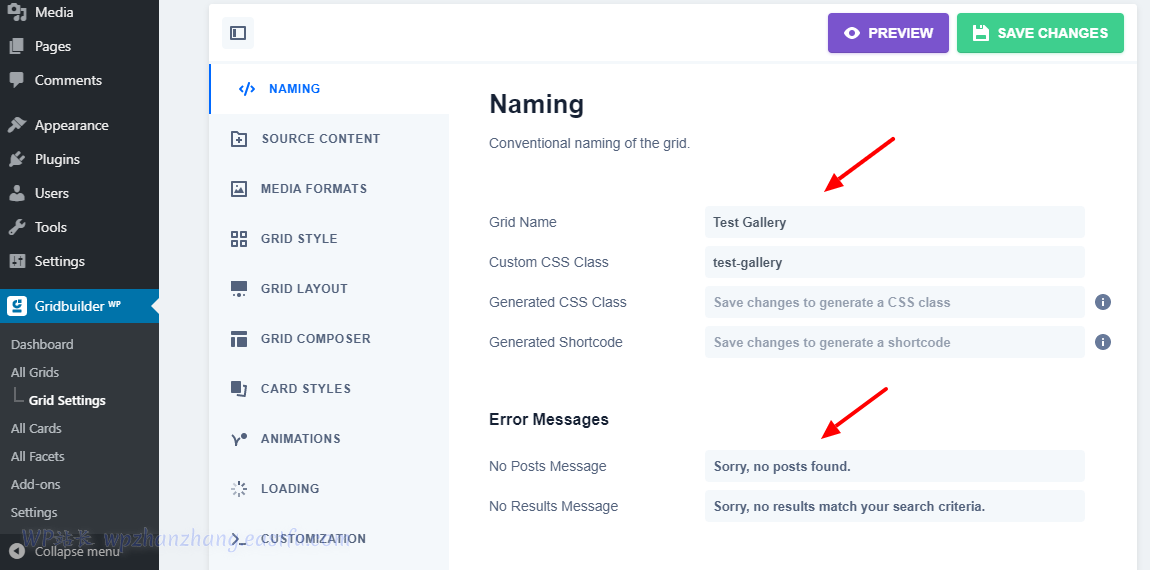Click the Generated Shortcode field
This screenshot has height=570, width=1150.
coord(894,342)
